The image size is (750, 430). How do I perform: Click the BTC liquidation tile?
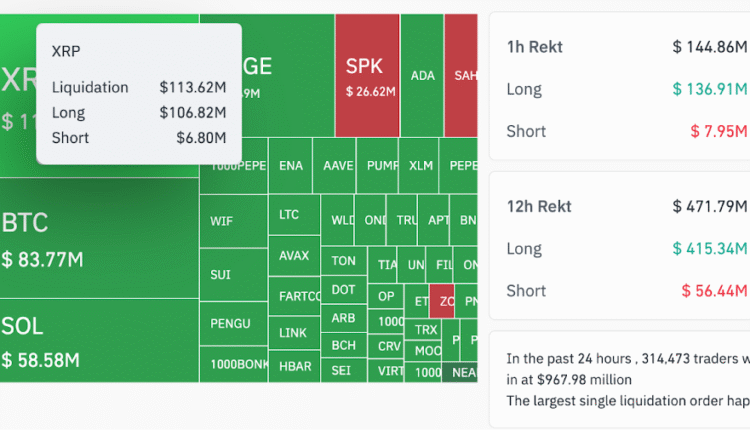99,239
